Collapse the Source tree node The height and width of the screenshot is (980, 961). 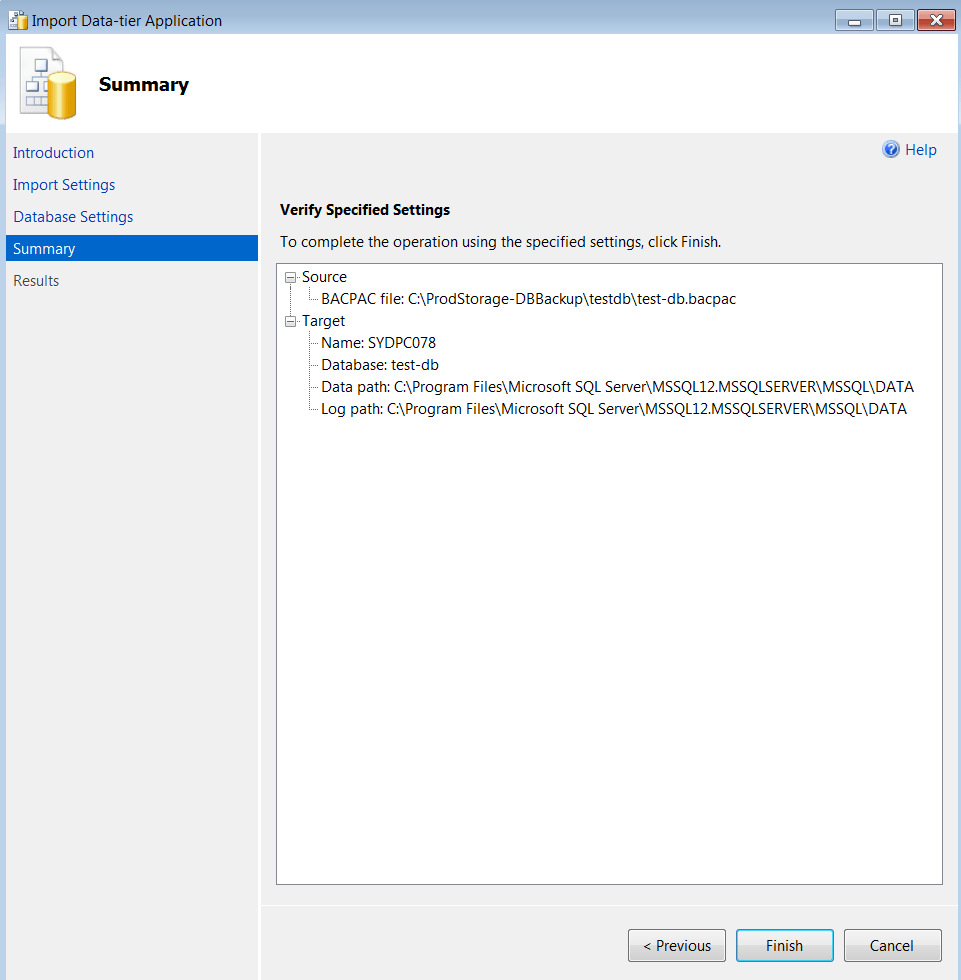290,277
